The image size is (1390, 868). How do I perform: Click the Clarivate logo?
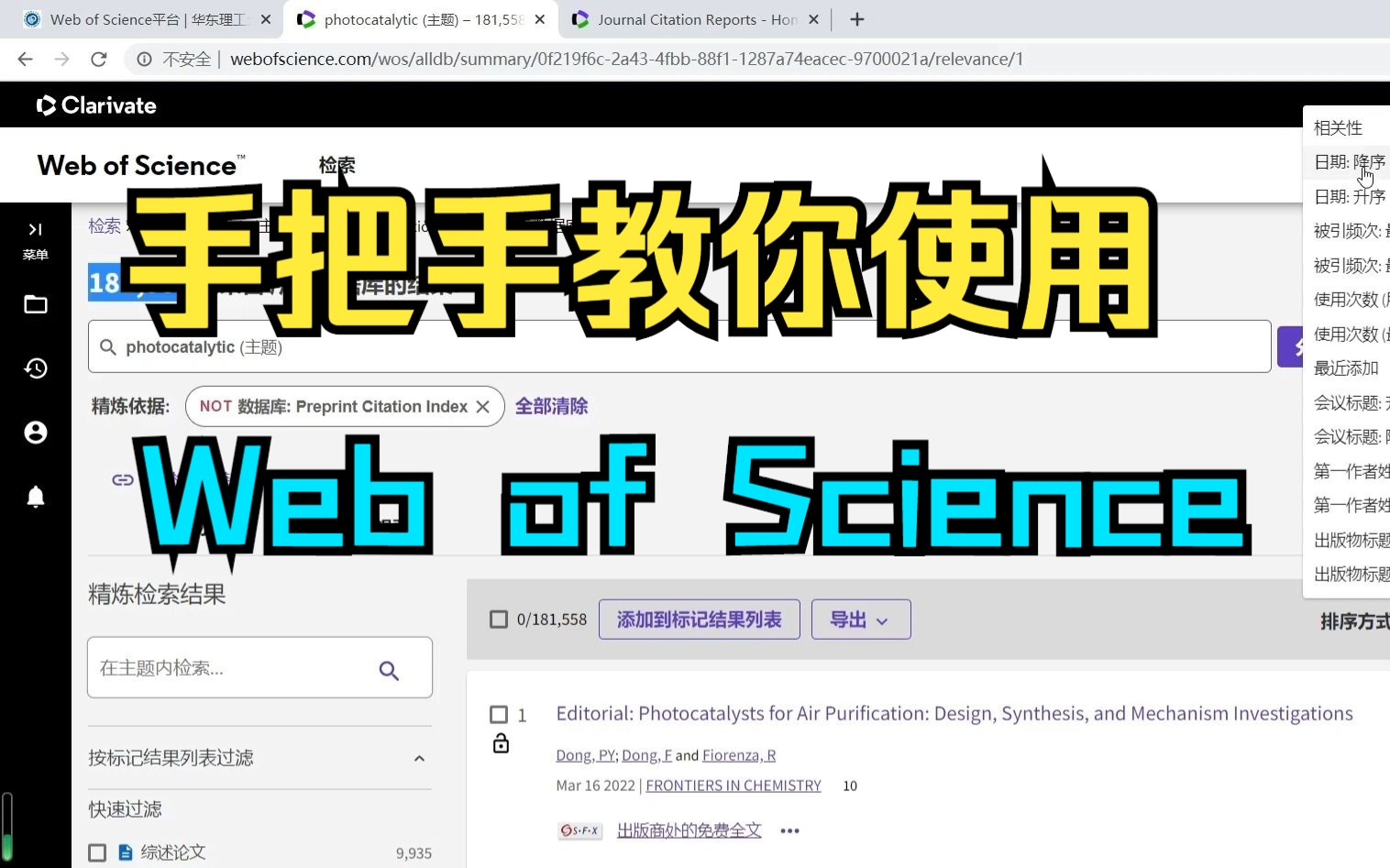[96, 105]
